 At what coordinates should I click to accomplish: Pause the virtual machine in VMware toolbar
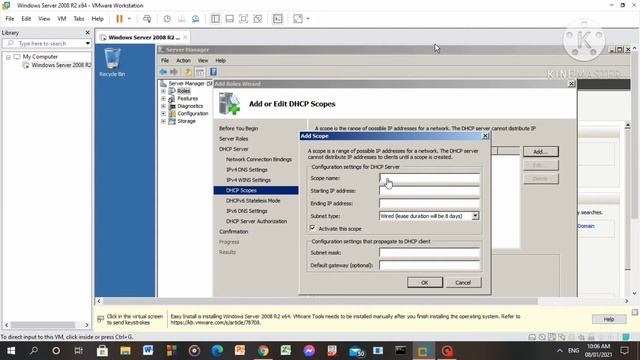point(119,19)
